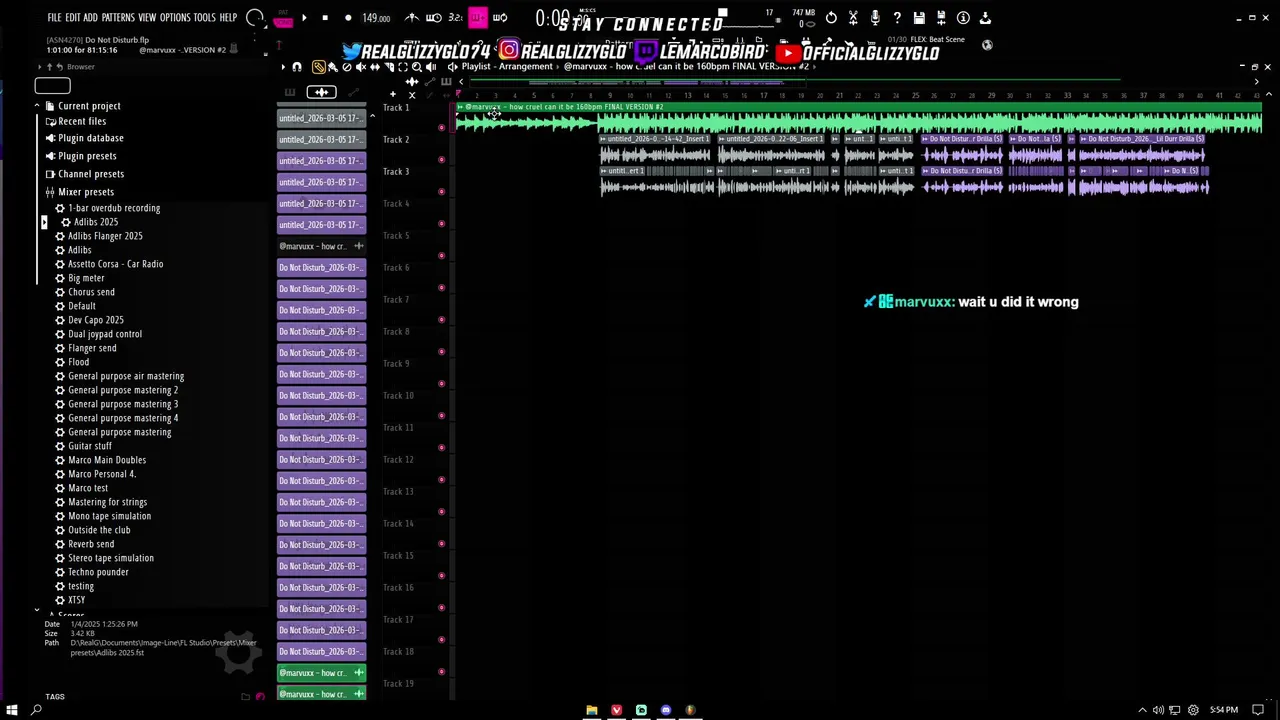Click the globe icon in toolbar

coord(987,45)
